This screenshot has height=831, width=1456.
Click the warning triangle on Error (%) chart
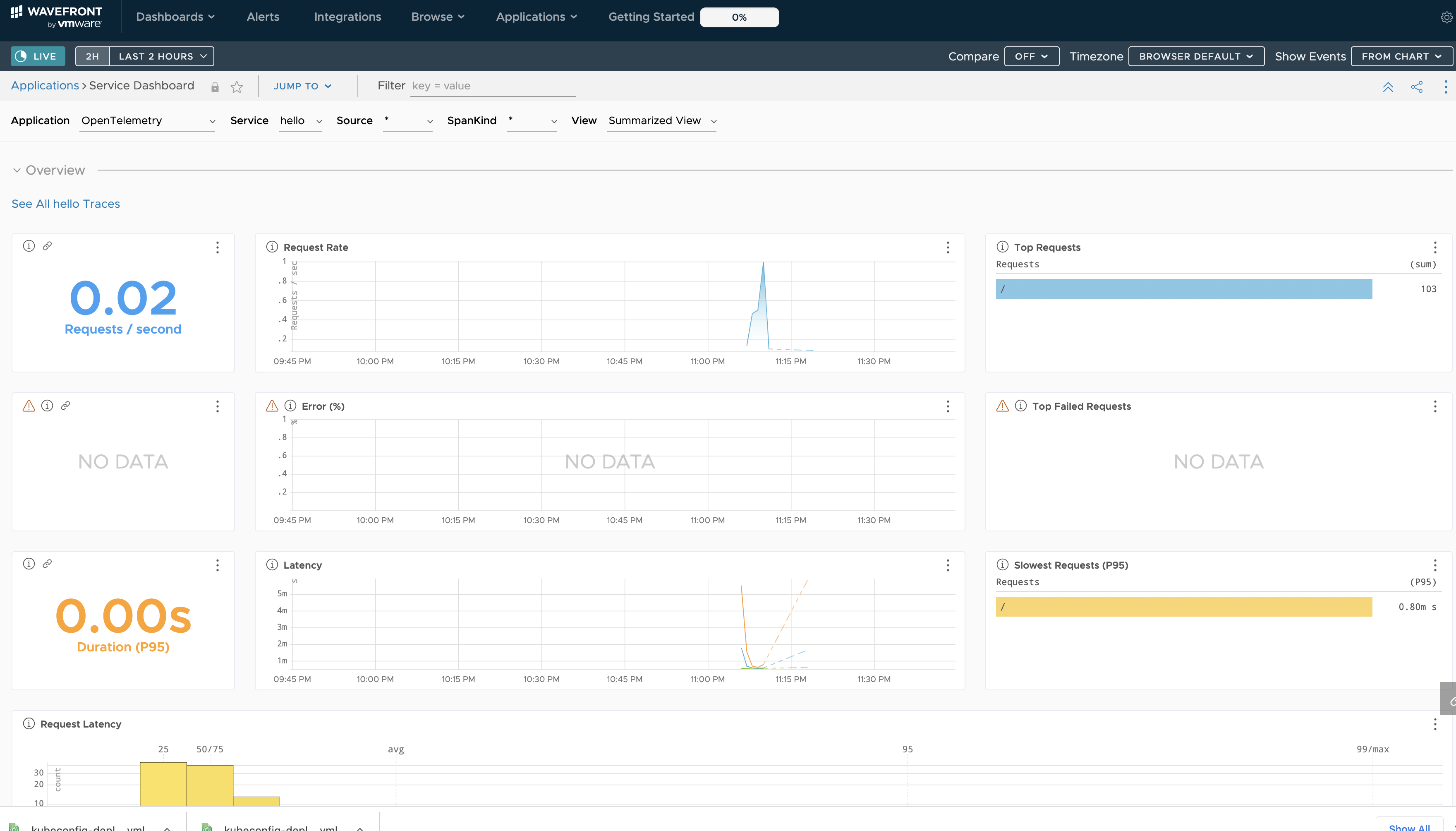[272, 406]
